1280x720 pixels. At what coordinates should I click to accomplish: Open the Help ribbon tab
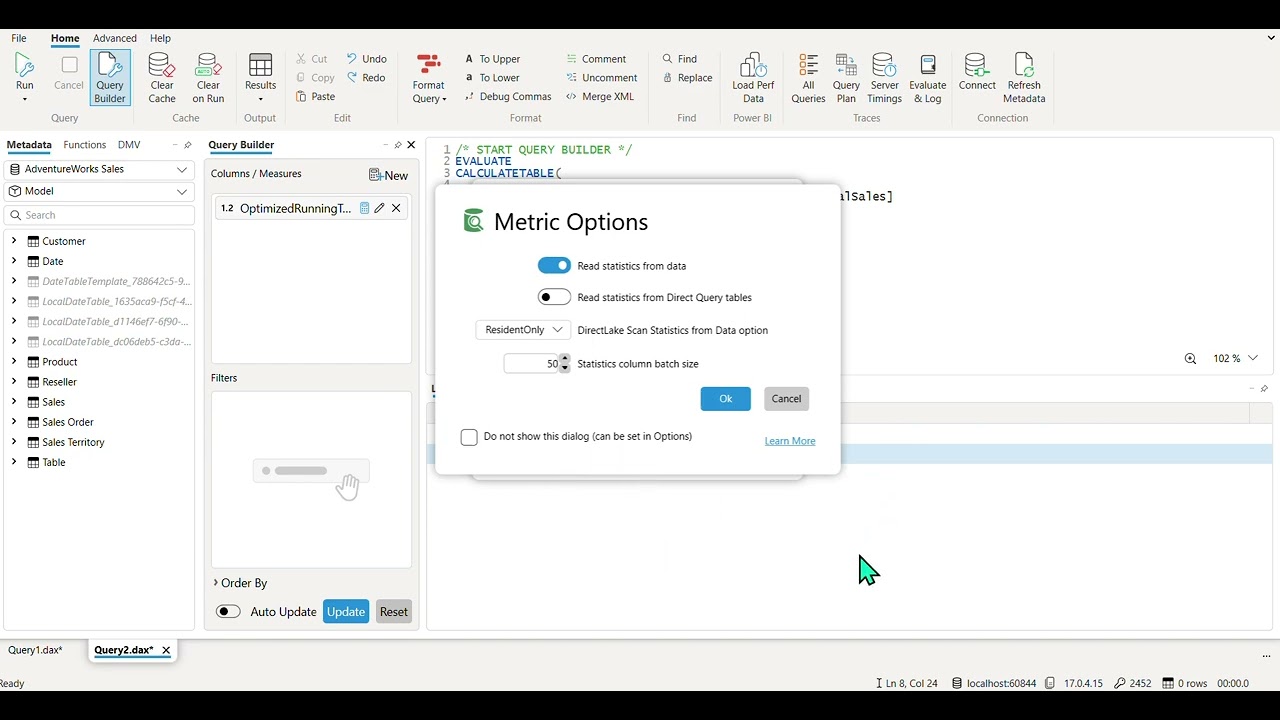160,38
